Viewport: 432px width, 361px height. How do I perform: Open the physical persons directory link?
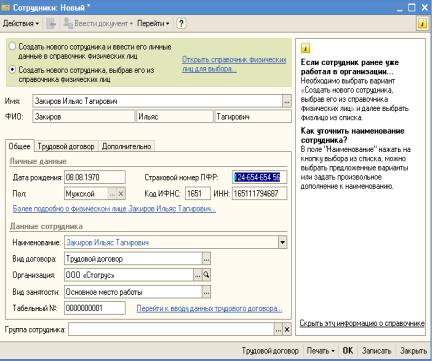coord(234,64)
